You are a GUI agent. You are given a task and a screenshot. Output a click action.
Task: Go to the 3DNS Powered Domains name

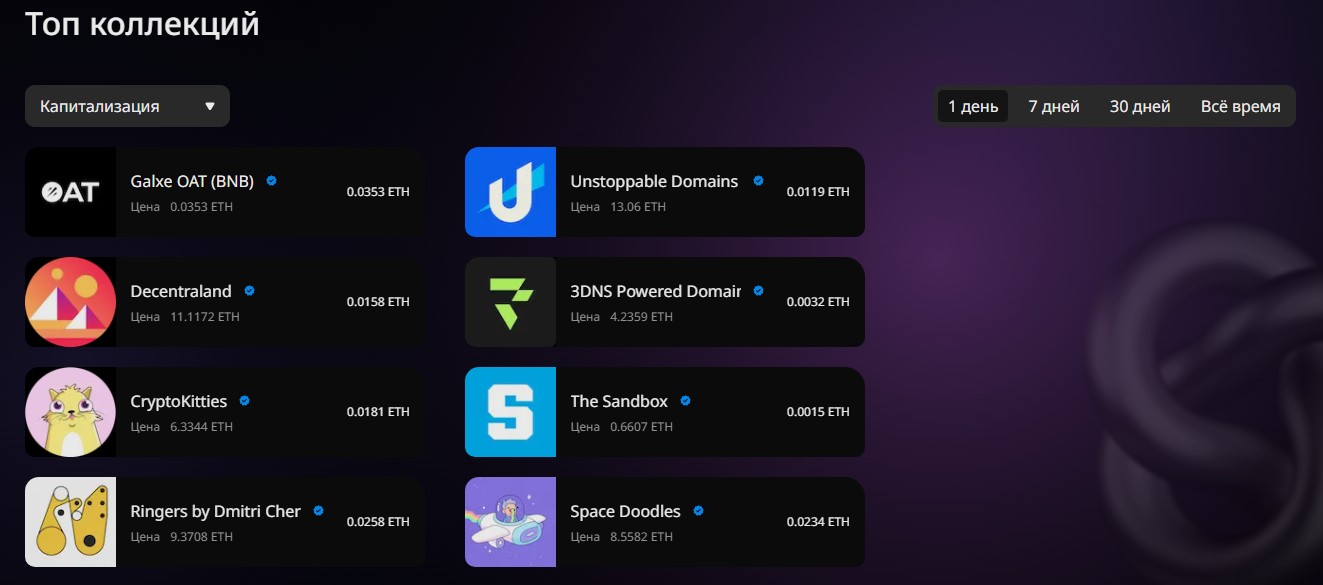click(x=656, y=292)
